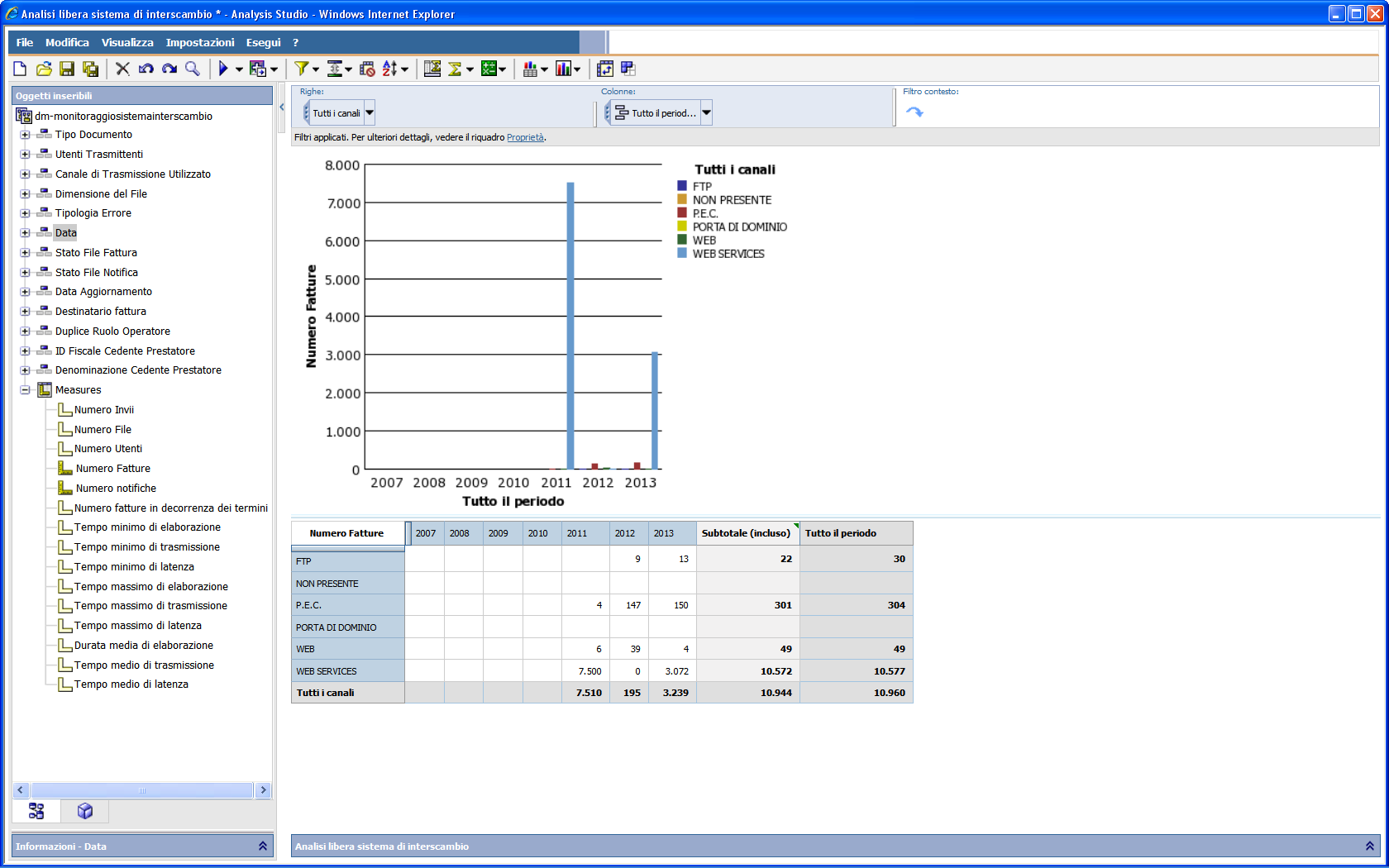Open Tutto il periodo columns dropdown arrow
Image resolution: width=1389 pixels, height=868 pixels.
click(x=706, y=112)
